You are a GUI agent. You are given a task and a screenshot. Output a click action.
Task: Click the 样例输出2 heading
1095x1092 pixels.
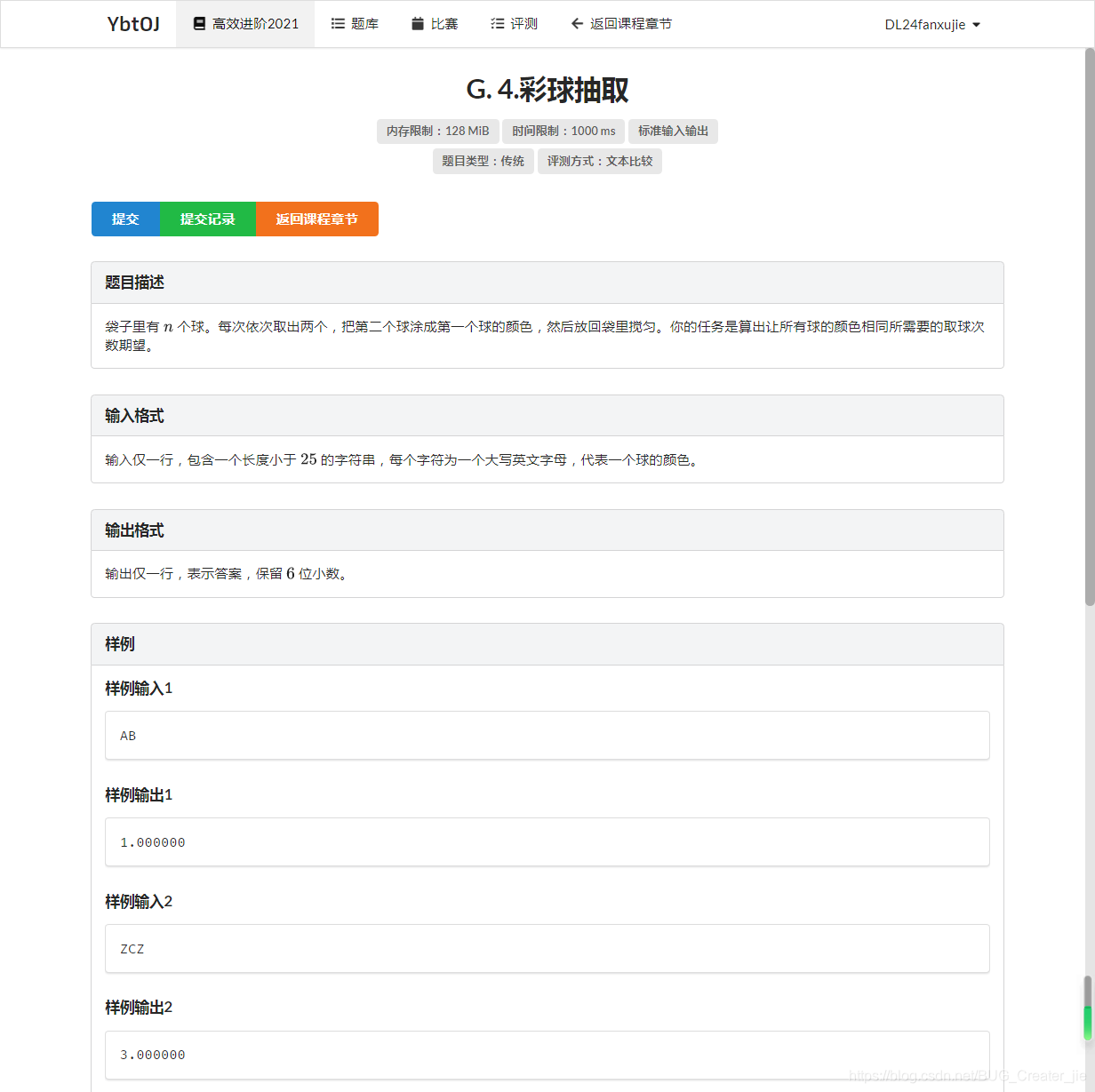pyautogui.click(x=139, y=1008)
